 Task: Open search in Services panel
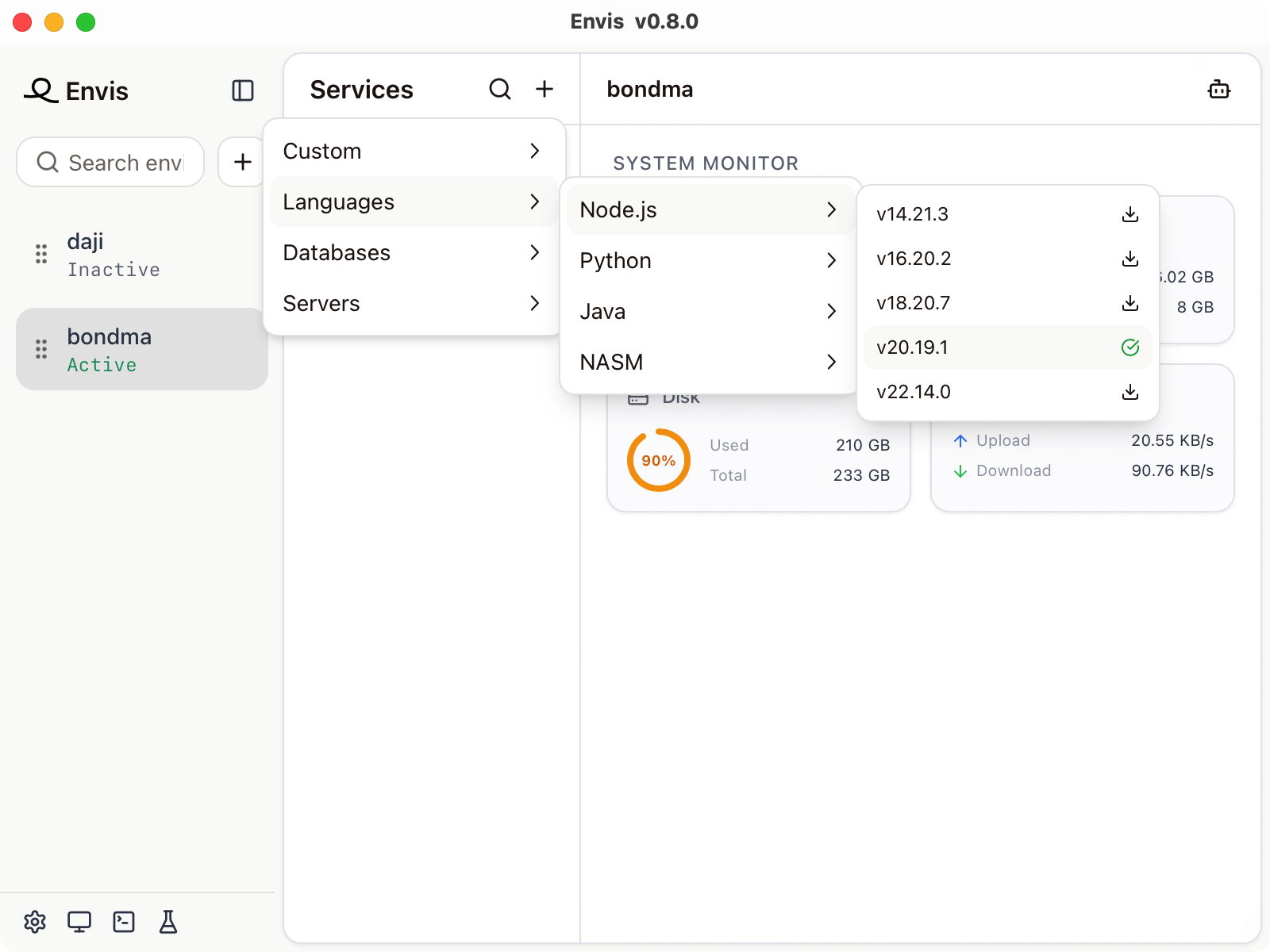(x=500, y=89)
